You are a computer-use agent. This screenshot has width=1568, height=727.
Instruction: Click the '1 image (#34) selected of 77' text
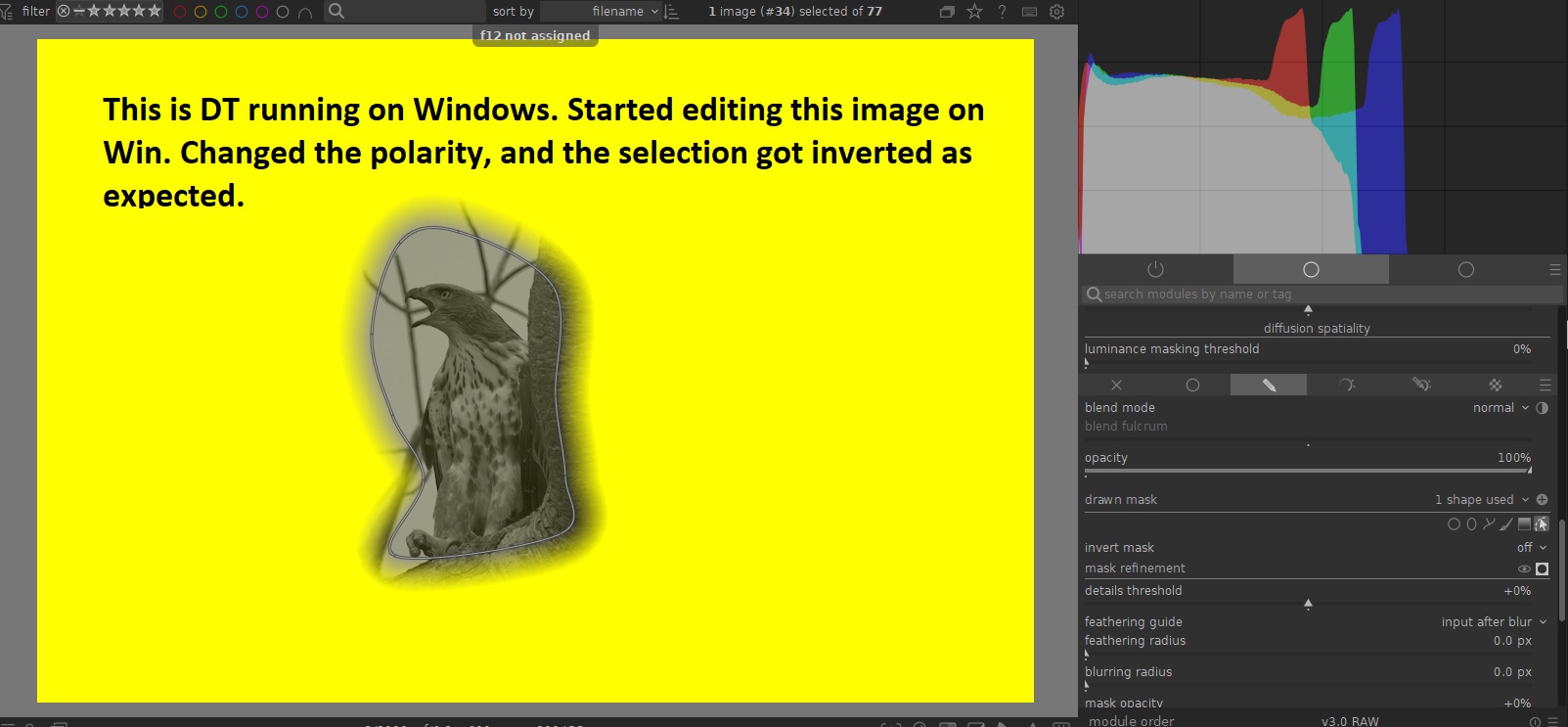coord(795,12)
